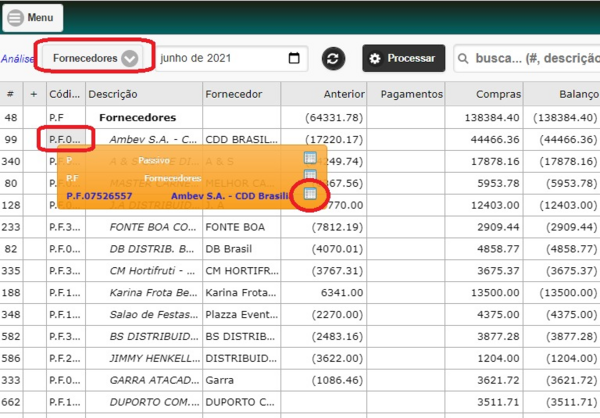Click the Processar button

coord(404,58)
